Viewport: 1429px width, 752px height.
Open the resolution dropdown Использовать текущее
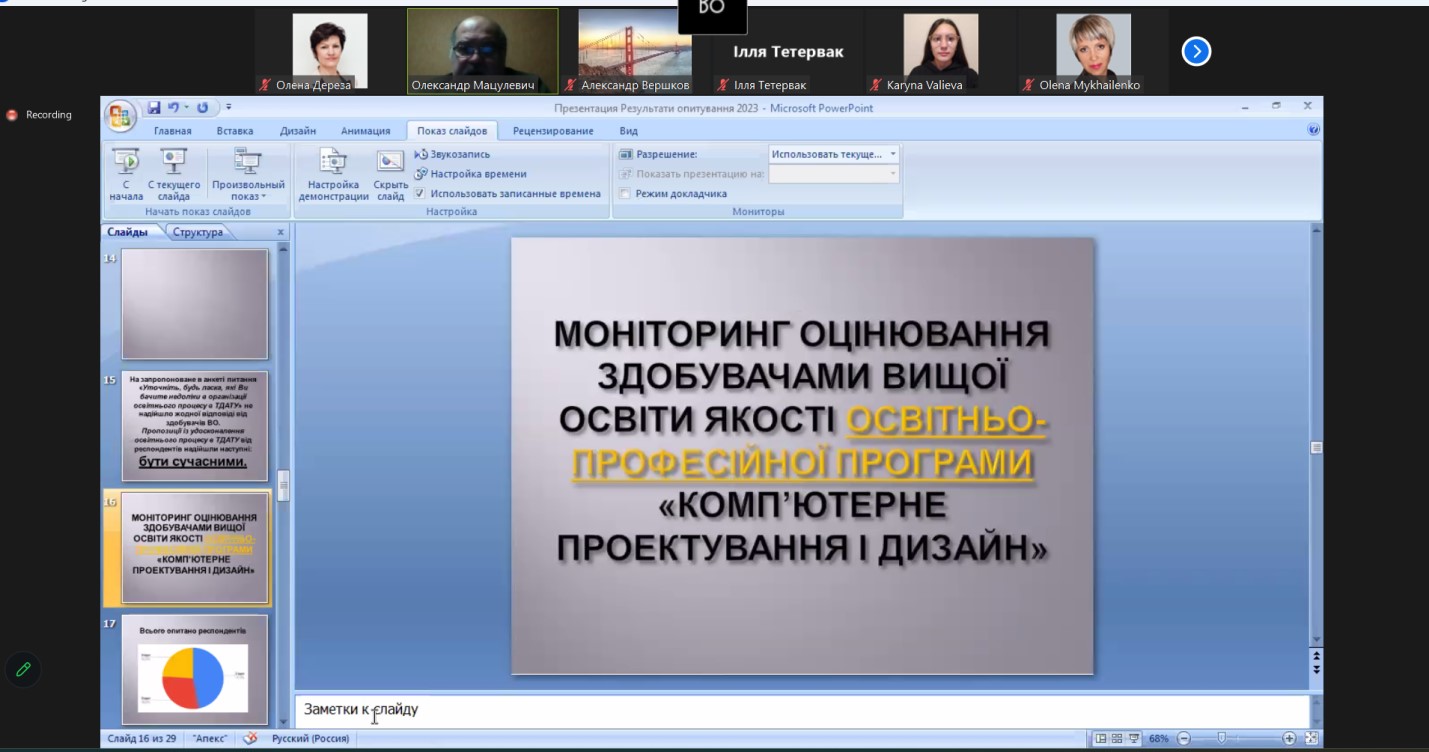(x=893, y=153)
